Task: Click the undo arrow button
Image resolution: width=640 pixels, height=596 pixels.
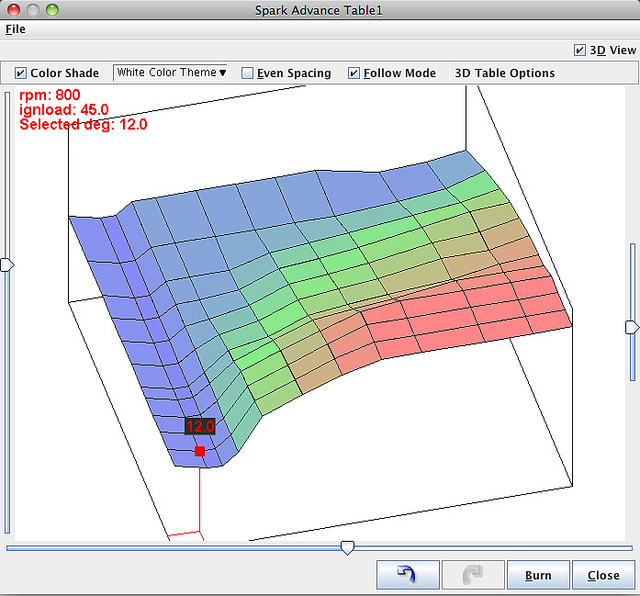Action: [x=408, y=575]
